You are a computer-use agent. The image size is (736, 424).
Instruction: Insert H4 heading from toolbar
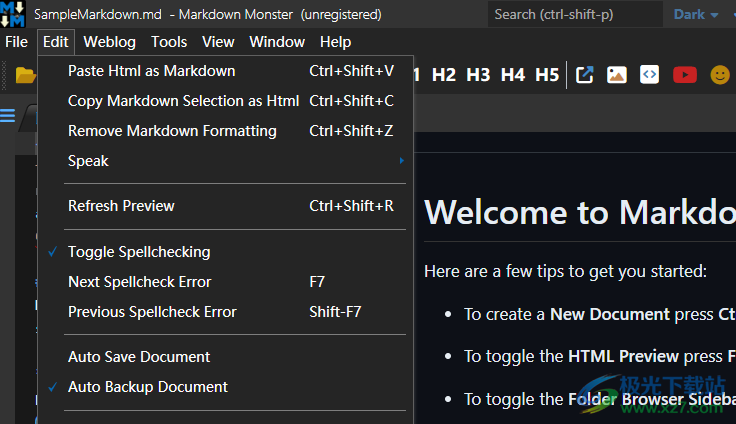(x=513, y=75)
